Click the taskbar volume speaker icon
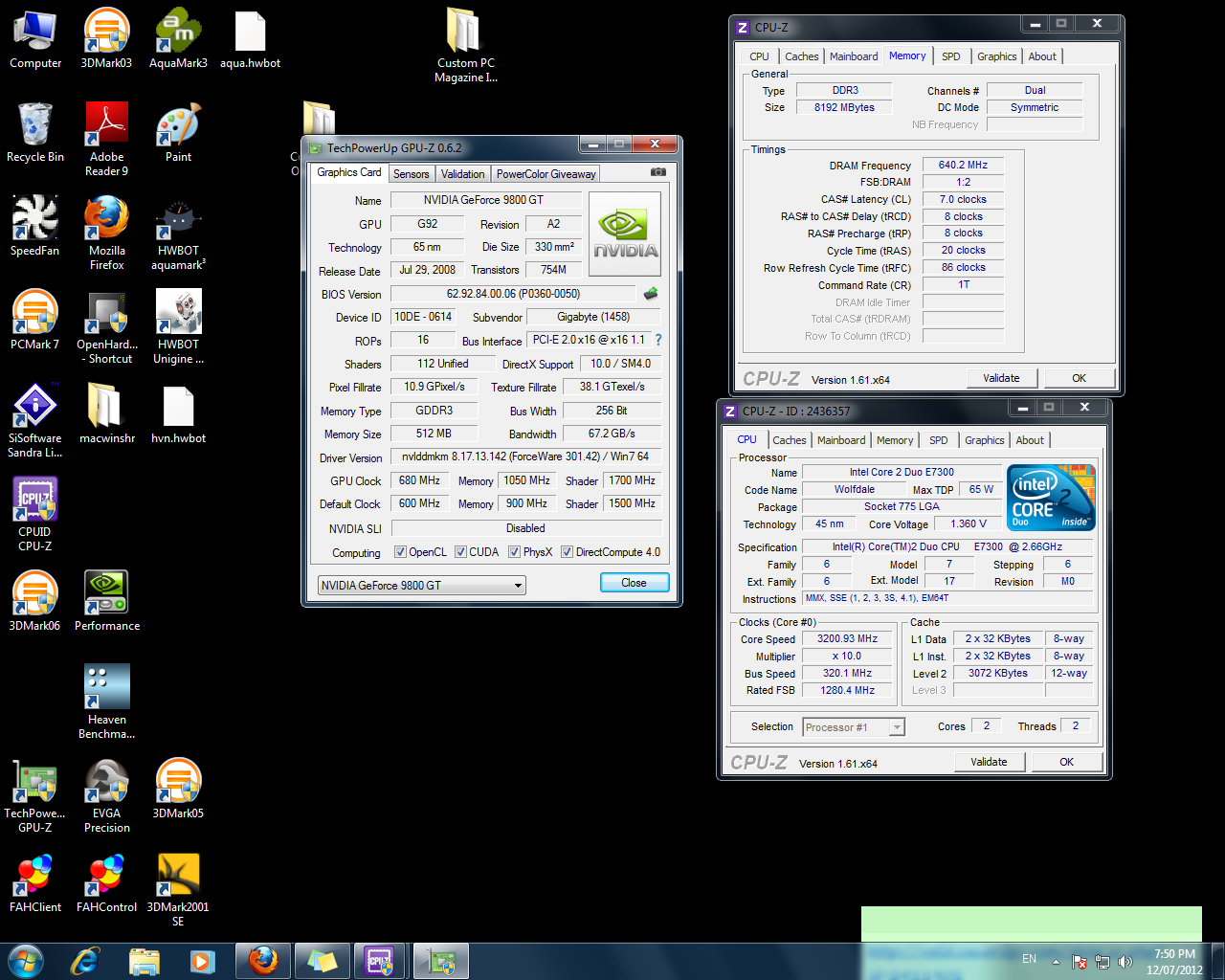Viewport: 1225px width, 980px height. (1125, 961)
